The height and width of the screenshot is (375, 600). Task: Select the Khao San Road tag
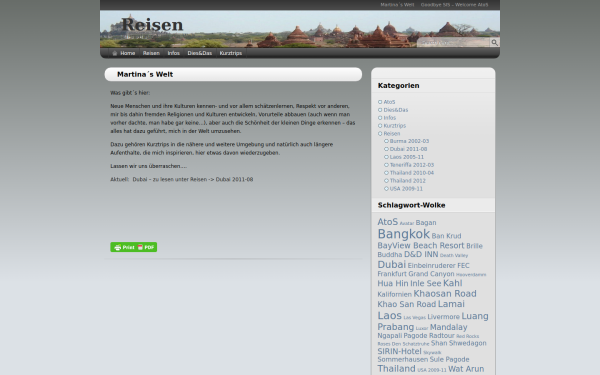tap(407, 305)
